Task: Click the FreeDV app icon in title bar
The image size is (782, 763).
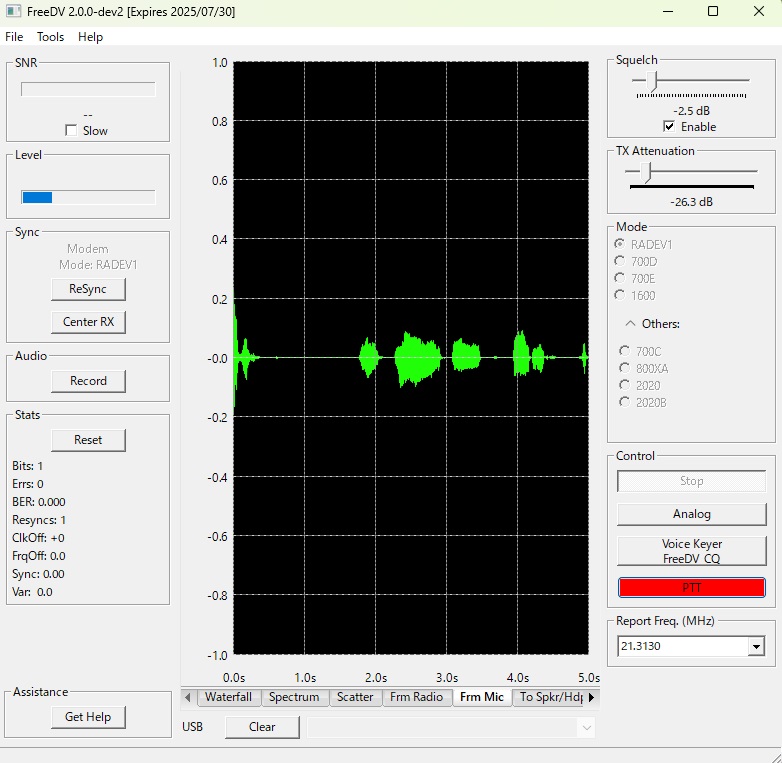Action: click(13, 11)
